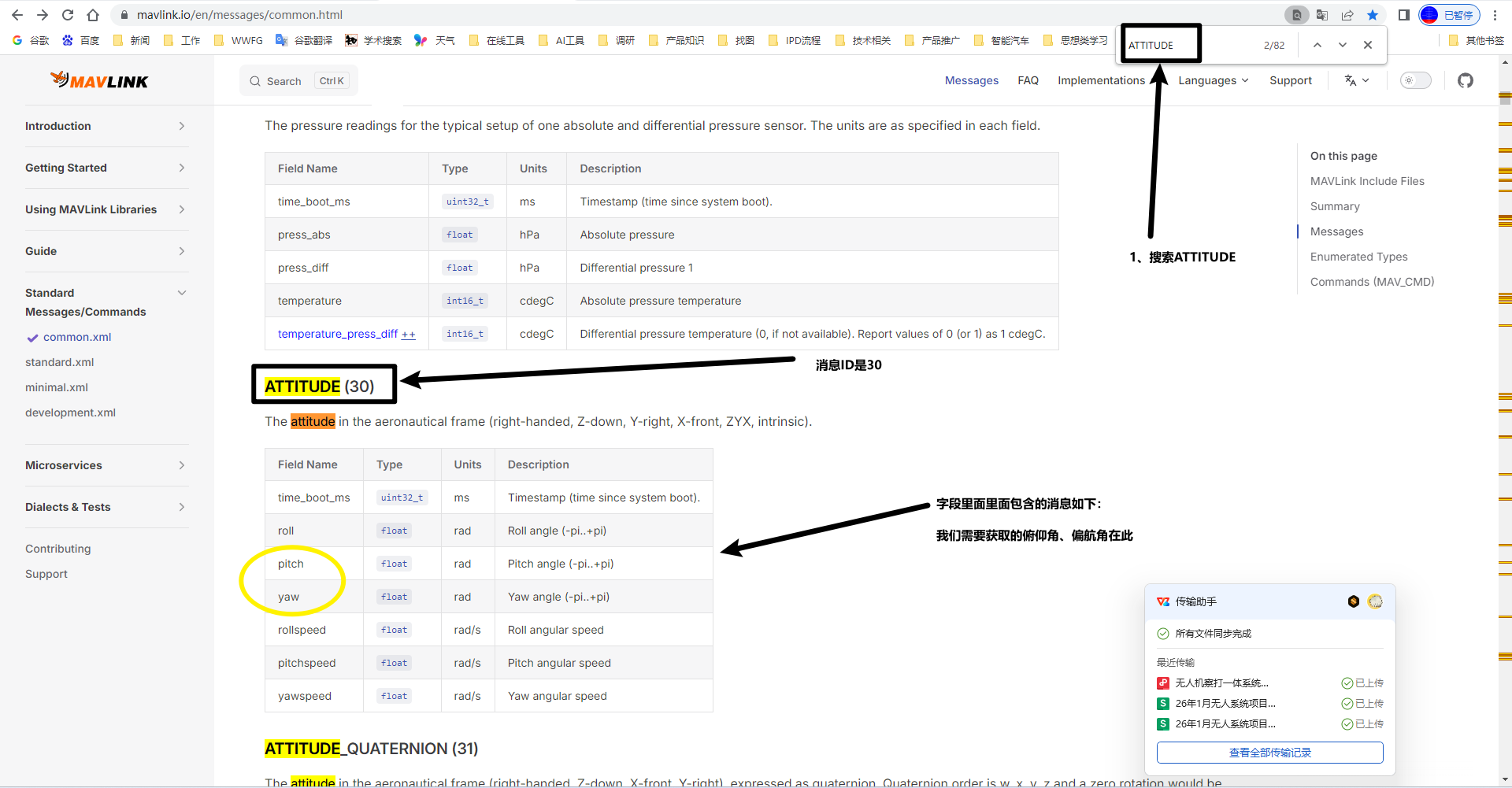Select standard.xml in the sidebar
This screenshot has width=1512, height=788.
(x=60, y=362)
